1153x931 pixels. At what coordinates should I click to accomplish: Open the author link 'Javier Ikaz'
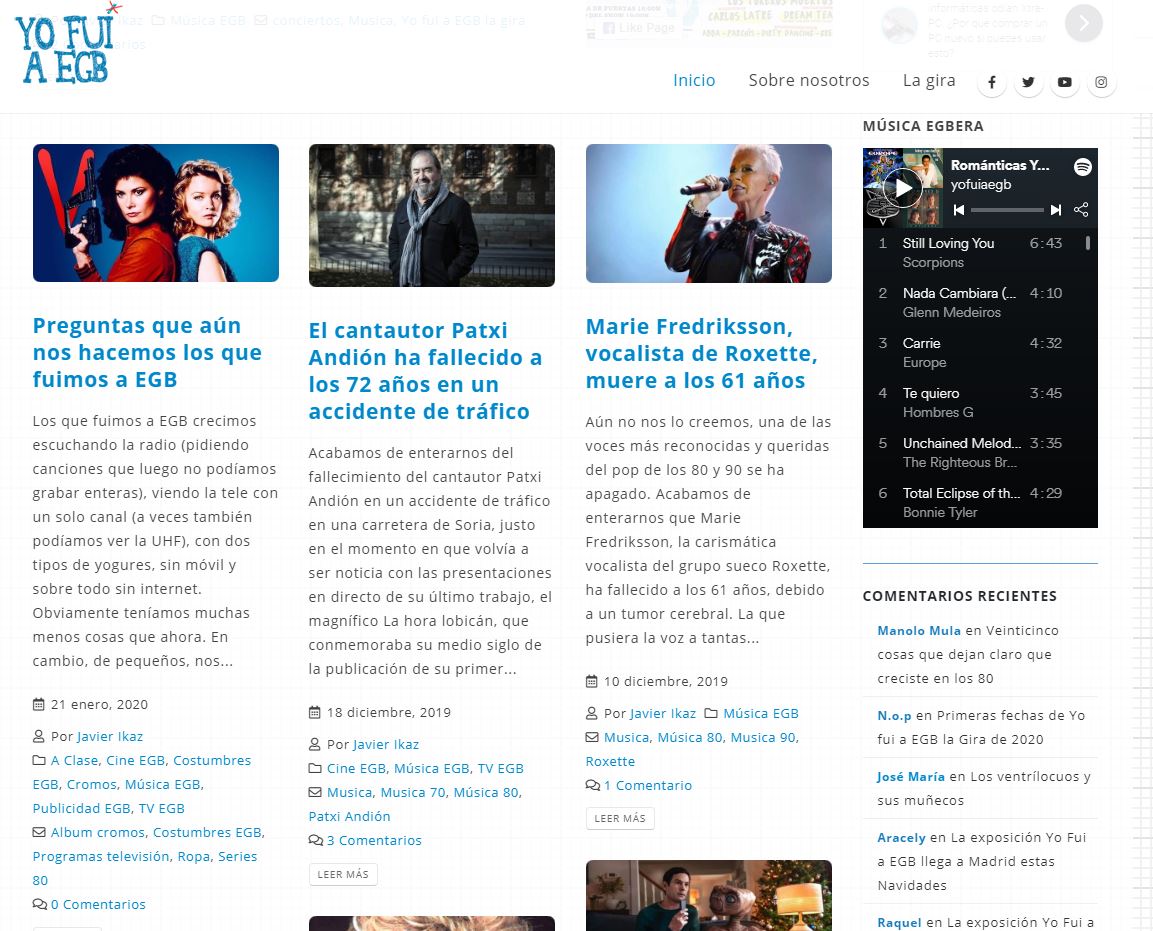coord(111,736)
